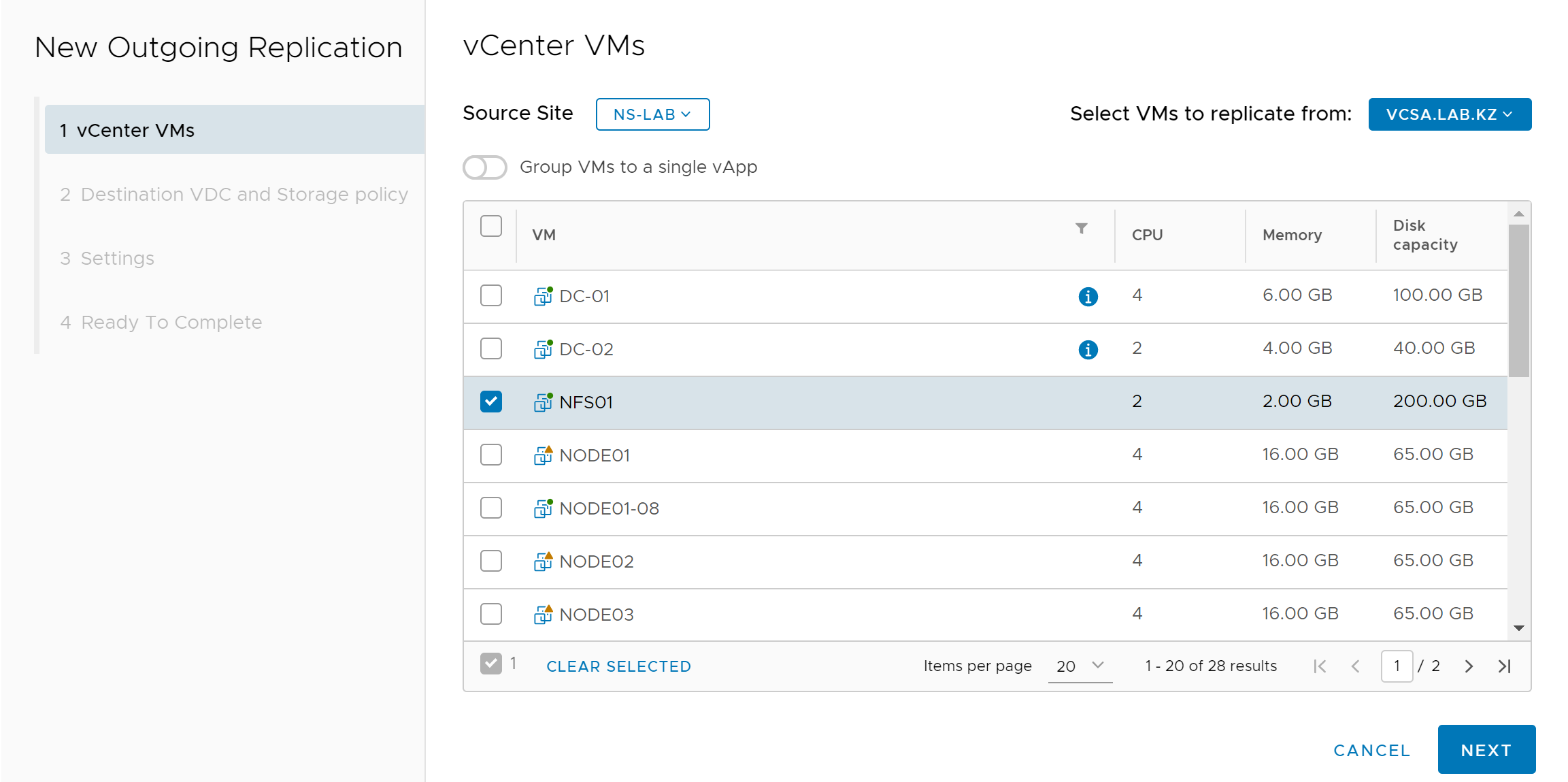Click CLEAR SELECTED link
Screen dimensions: 1568x782
618,666
